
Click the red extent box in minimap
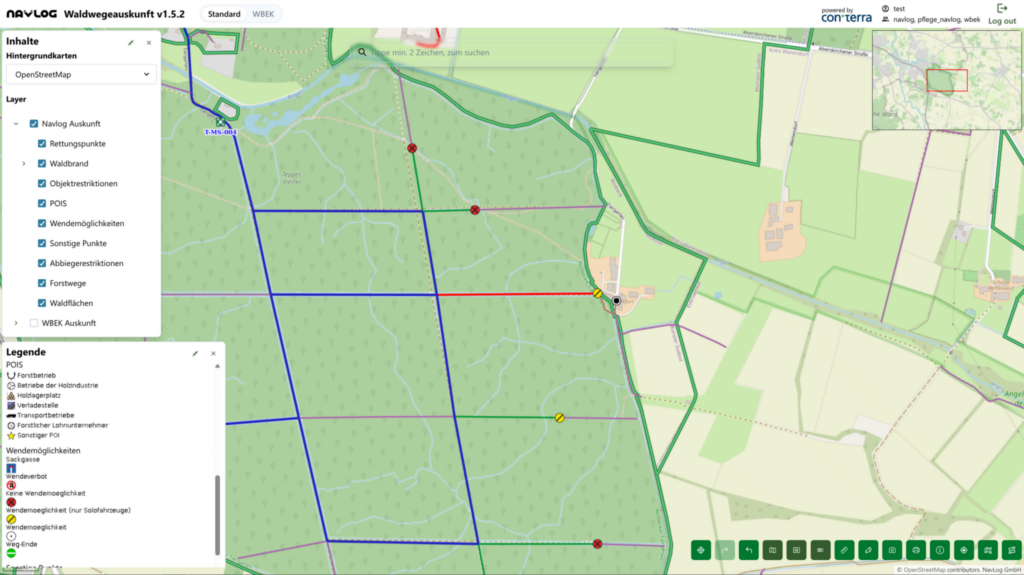pyautogui.click(x=947, y=80)
